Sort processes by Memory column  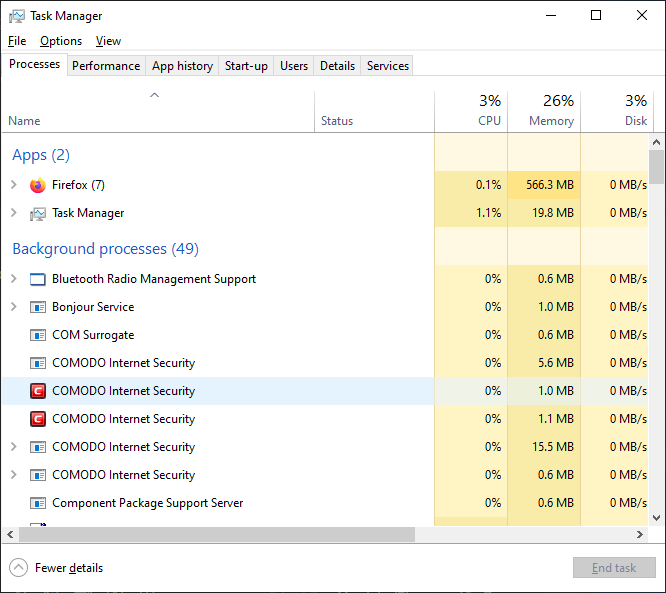point(544,111)
